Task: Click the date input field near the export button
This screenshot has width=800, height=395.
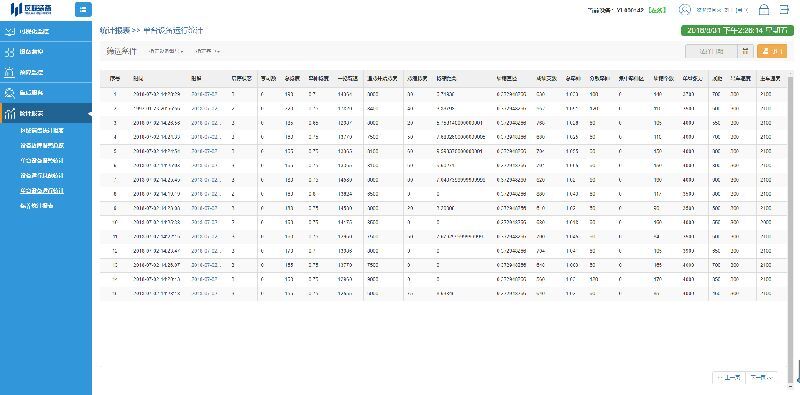Action: [712, 51]
